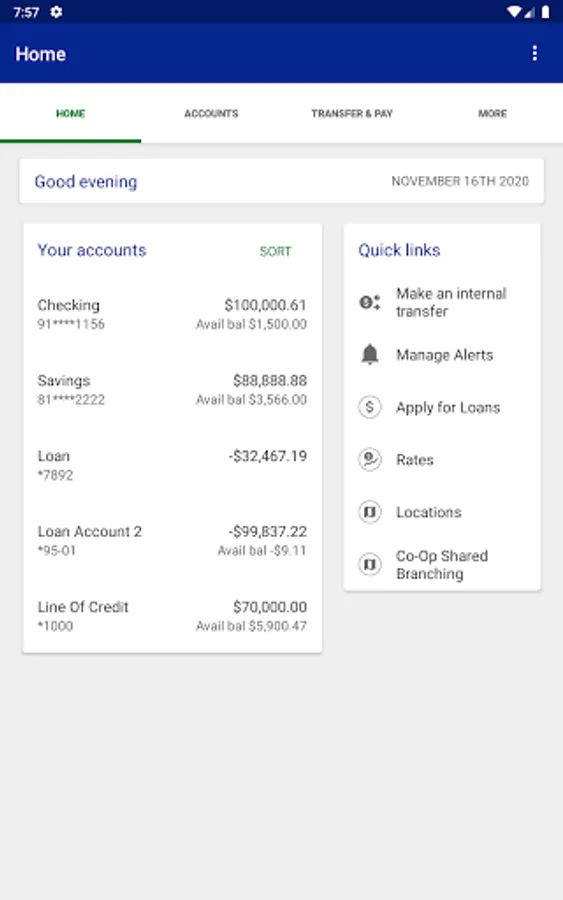Tap the Apply for Loans dollar icon

coord(370,407)
